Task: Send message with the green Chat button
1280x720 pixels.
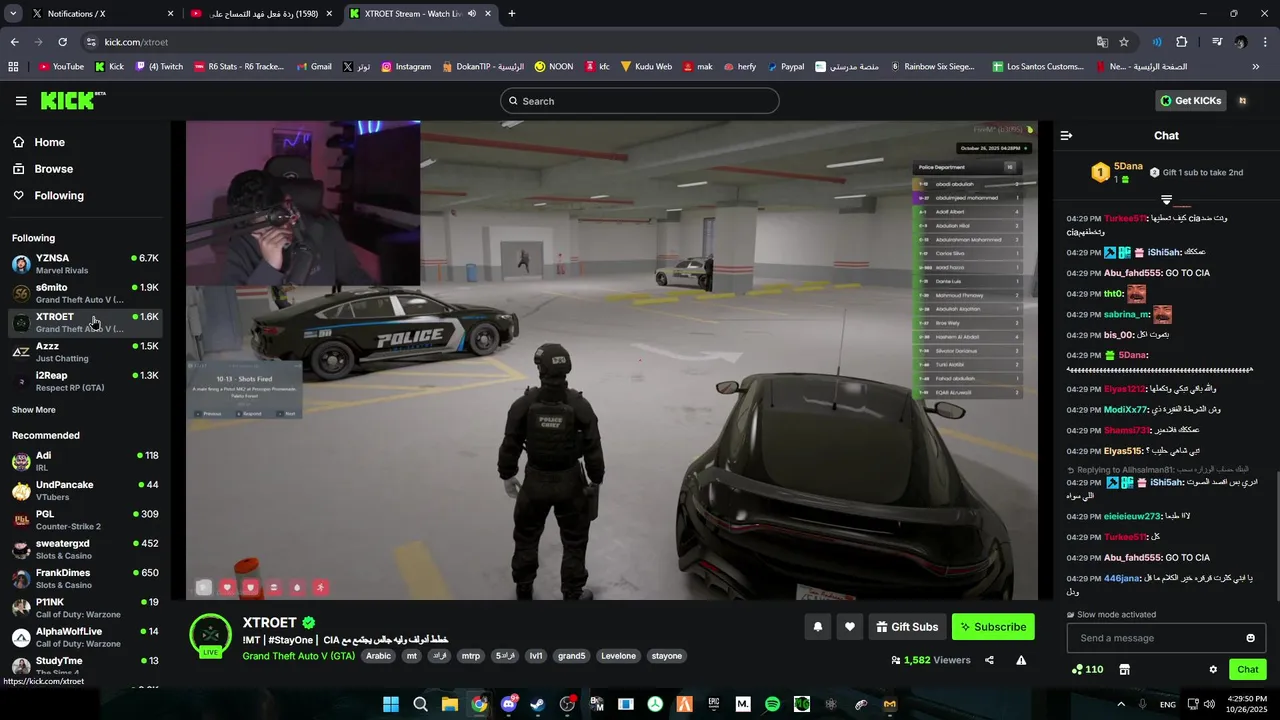Action: click(x=1248, y=670)
